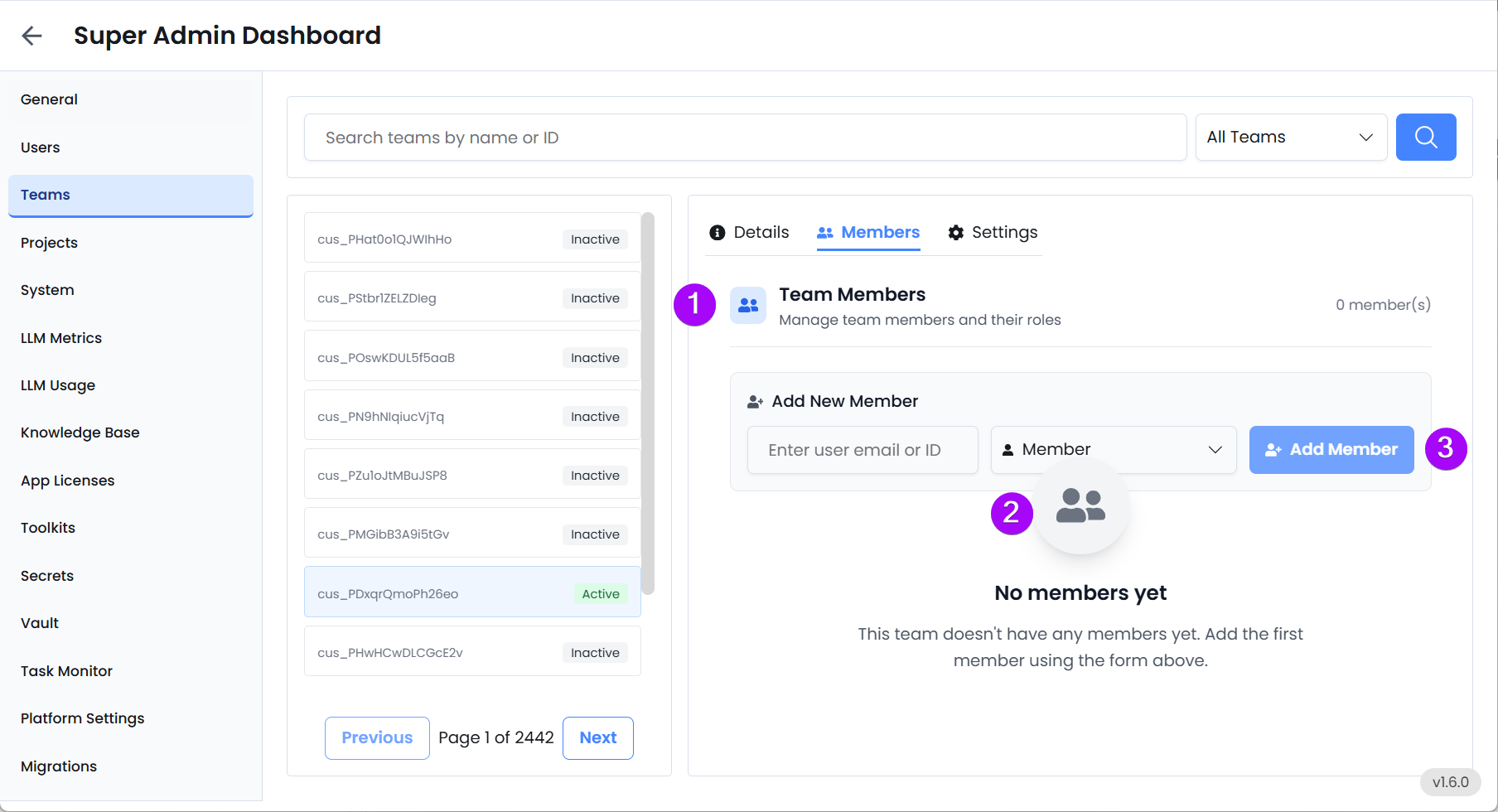Click the Team Members blue group icon
The image size is (1498, 812).
(x=748, y=305)
